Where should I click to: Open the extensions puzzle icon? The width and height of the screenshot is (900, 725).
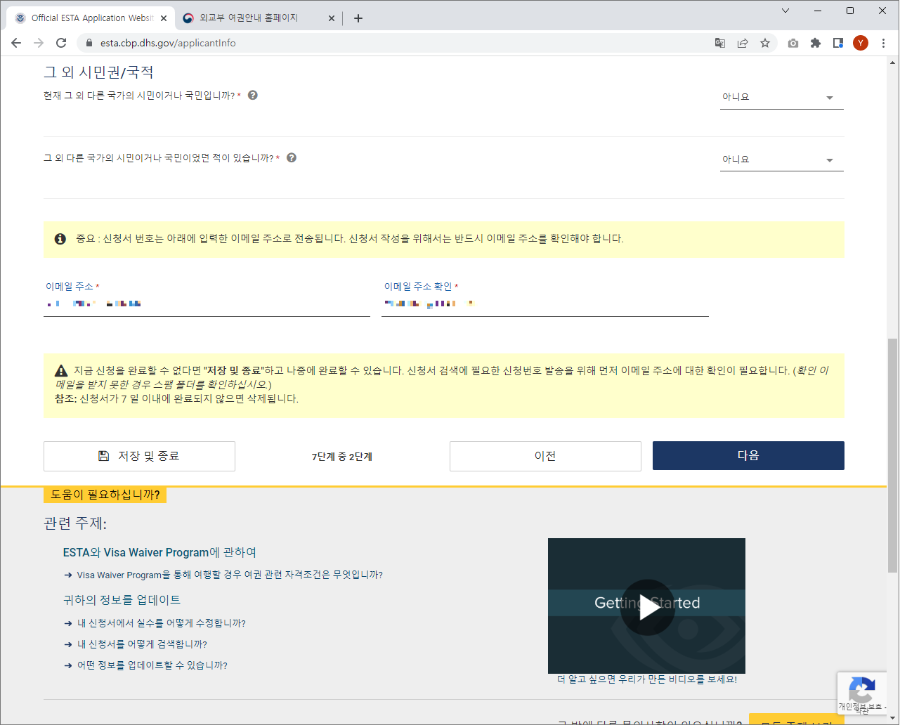[815, 43]
